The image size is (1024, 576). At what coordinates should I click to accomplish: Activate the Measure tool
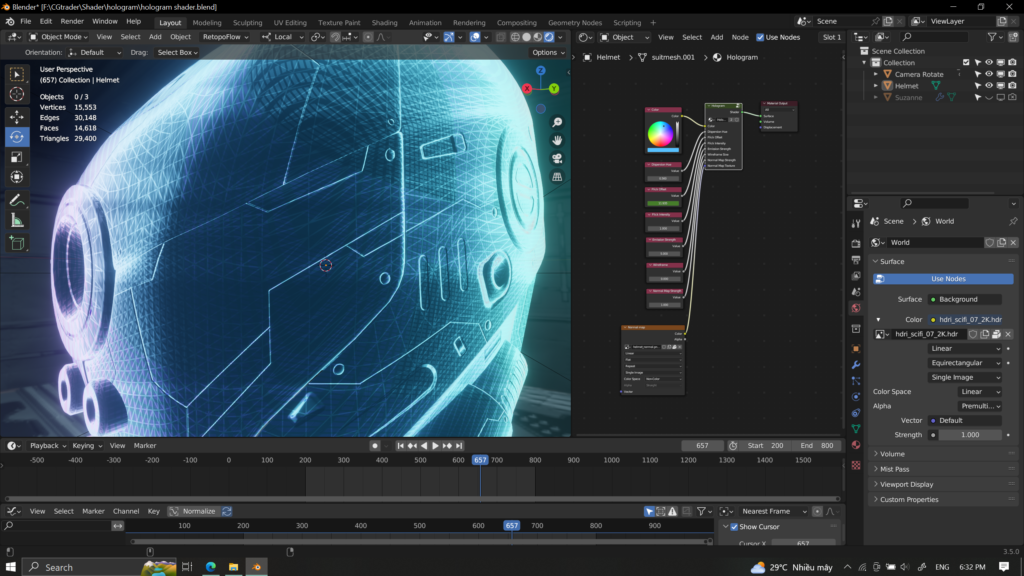[x=17, y=220]
